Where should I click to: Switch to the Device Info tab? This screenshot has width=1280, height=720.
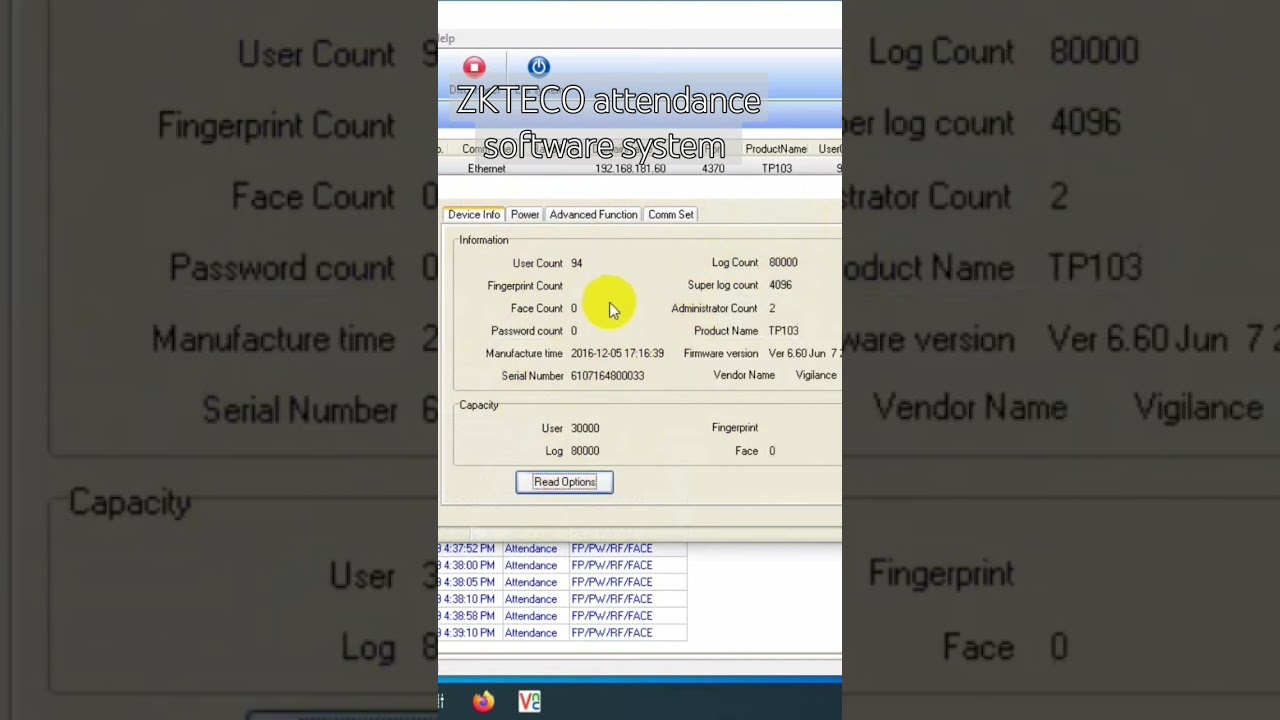[x=474, y=214]
